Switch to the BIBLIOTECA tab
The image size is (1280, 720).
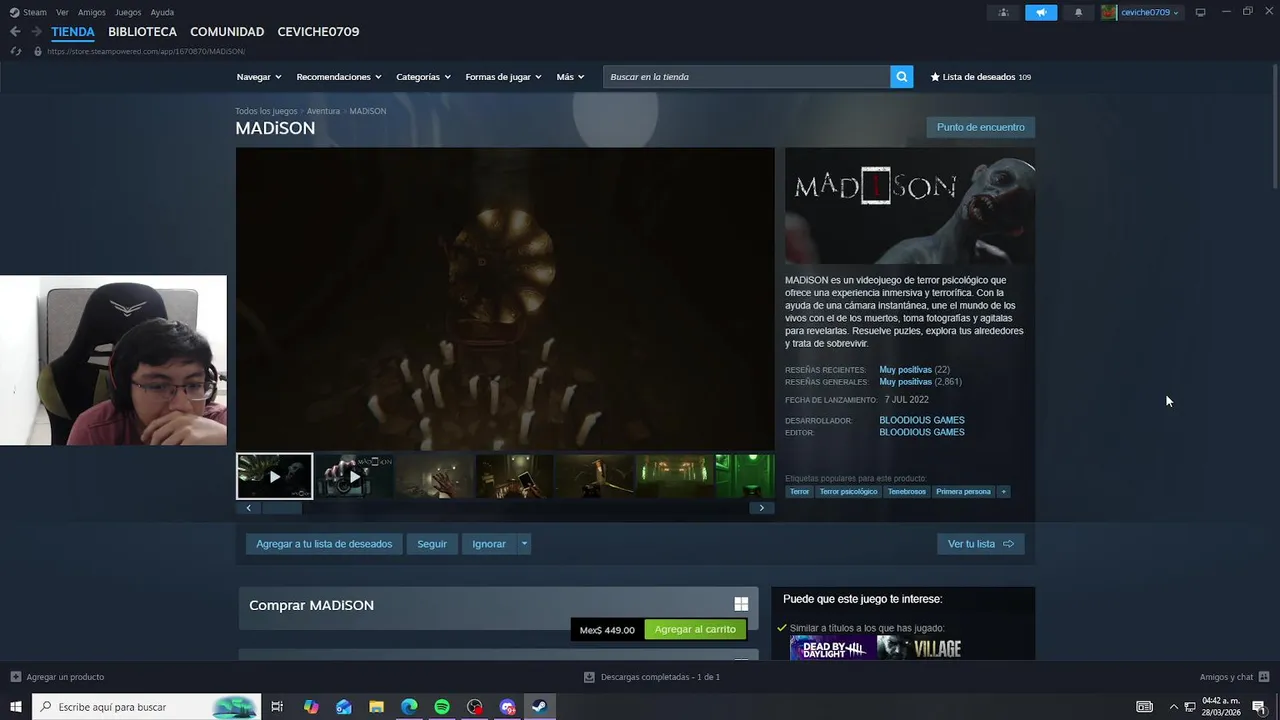142,32
